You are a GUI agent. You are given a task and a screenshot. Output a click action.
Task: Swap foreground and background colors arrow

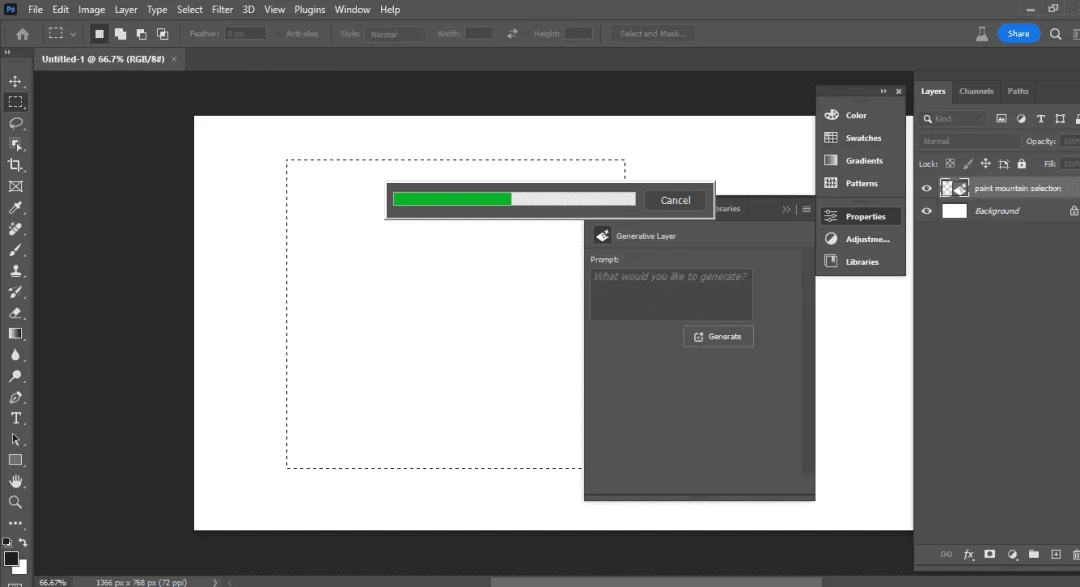pos(23,543)
